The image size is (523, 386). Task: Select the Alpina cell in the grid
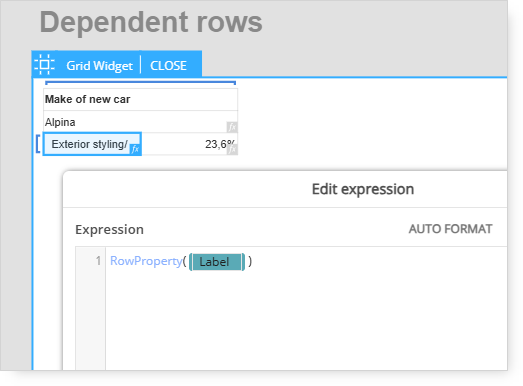[140, 122]
